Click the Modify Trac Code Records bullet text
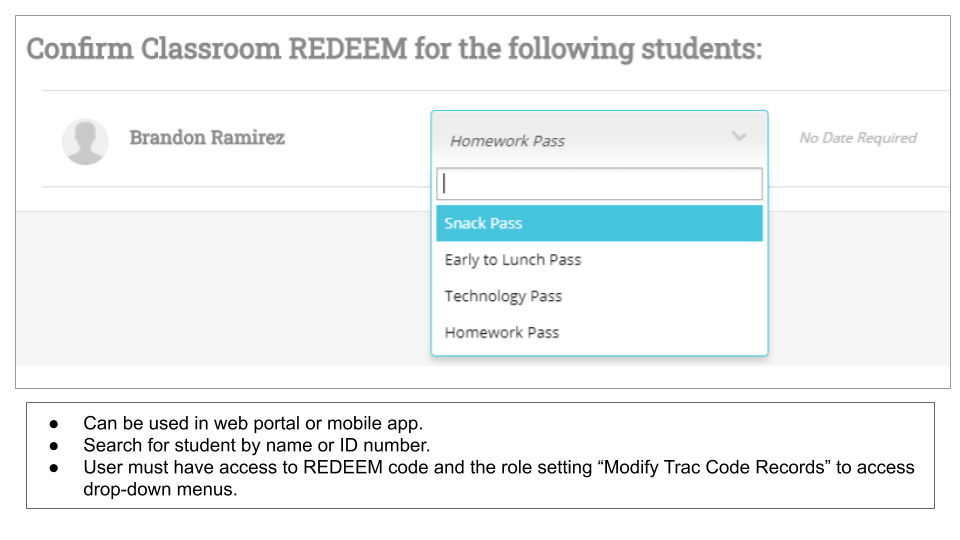Screen dimensions: 960x540 pos(499,467)
